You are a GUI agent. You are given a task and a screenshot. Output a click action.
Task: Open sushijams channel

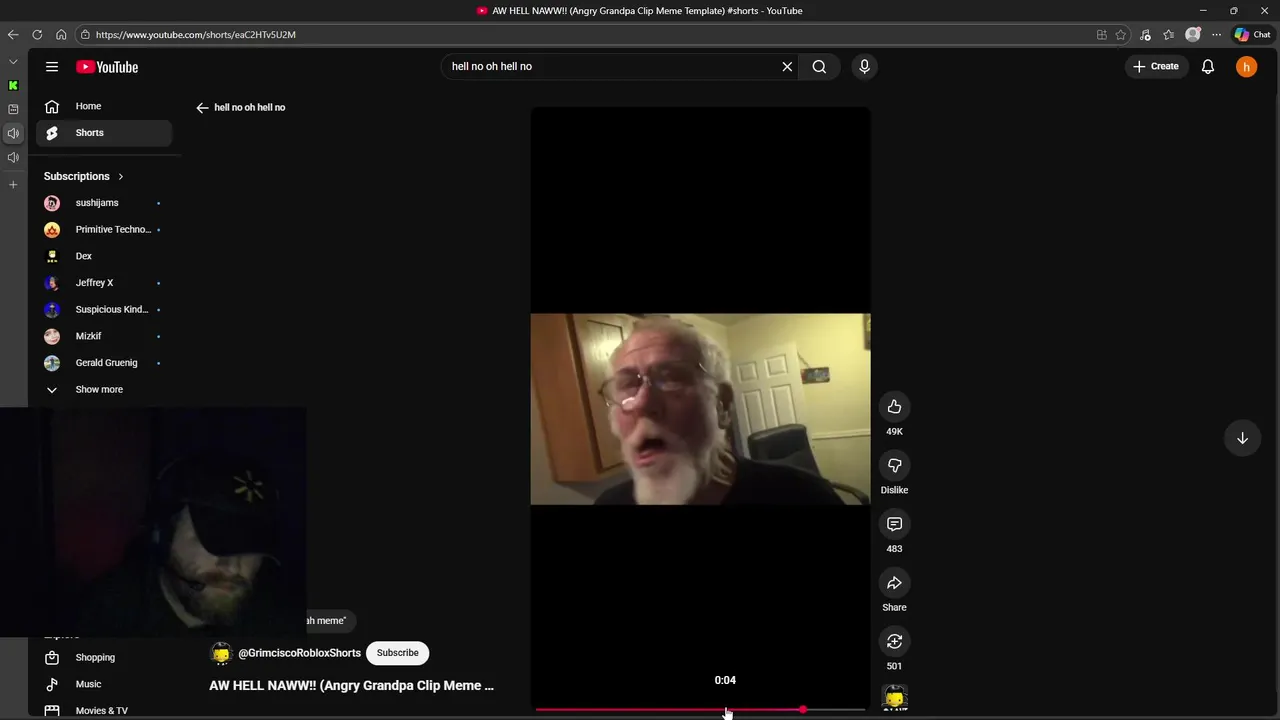(104, 203)
